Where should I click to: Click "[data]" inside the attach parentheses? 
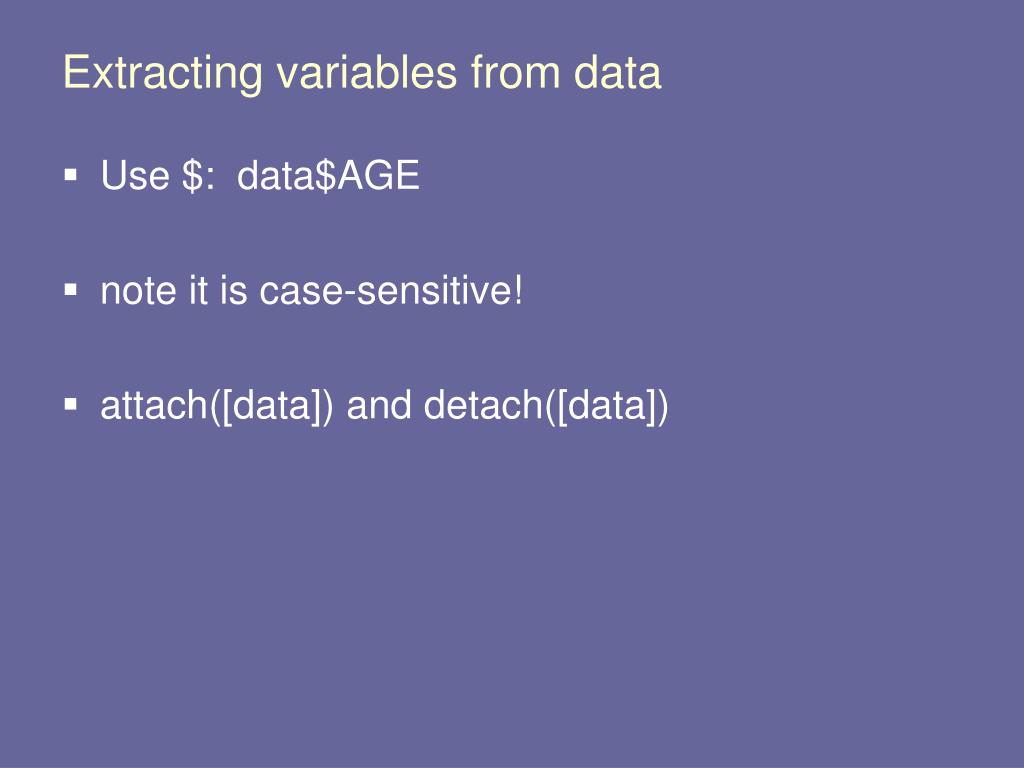pos(270,406)
